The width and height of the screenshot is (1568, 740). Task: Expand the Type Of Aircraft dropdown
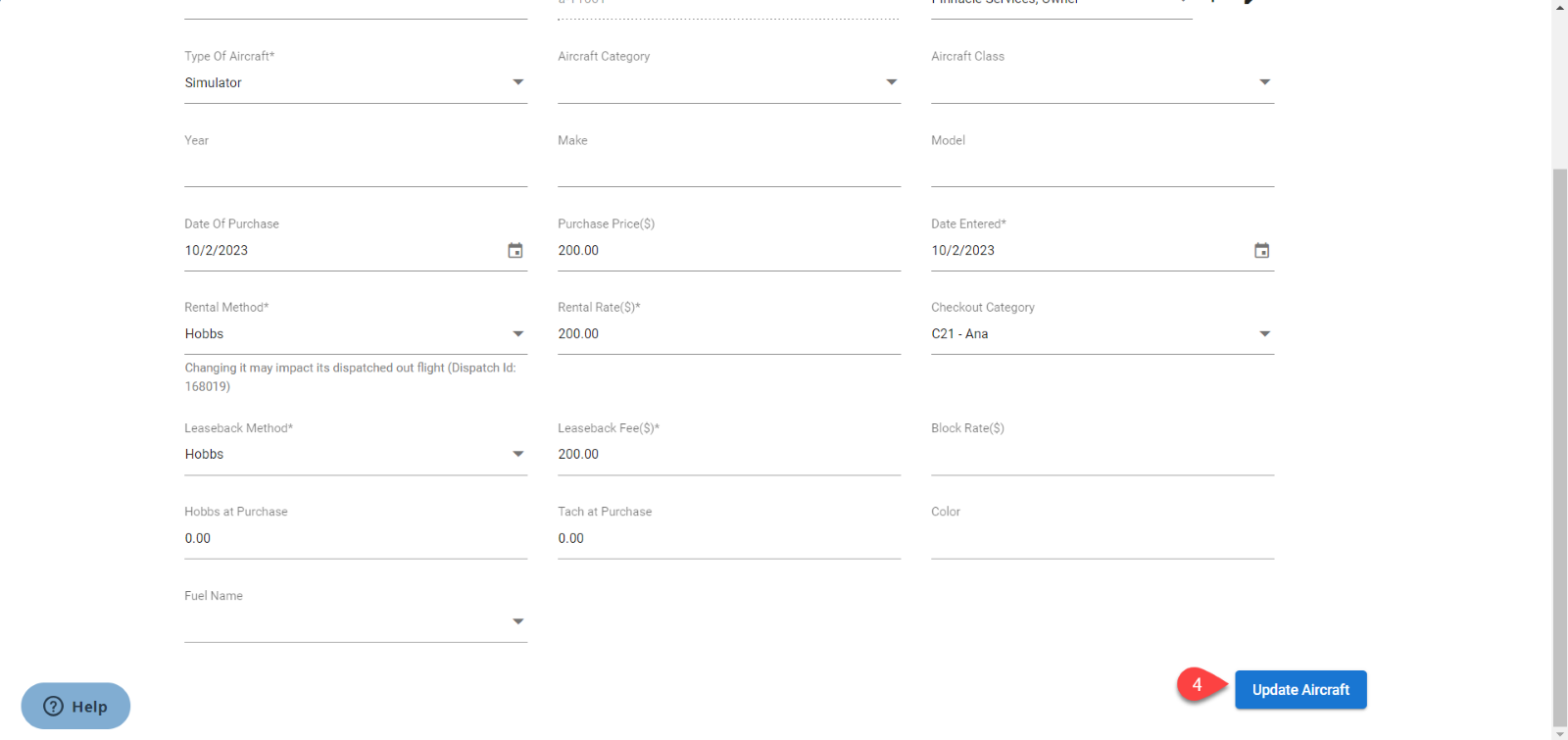(x=517, y=83)
